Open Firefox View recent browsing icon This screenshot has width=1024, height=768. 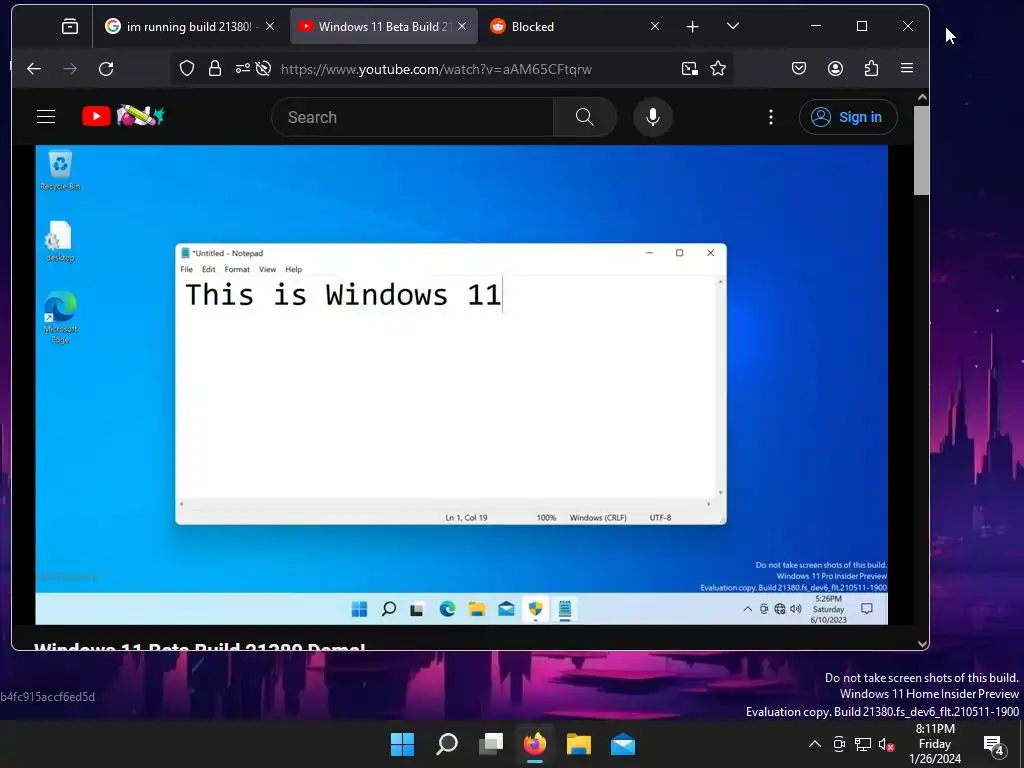(x=70, y=26)
